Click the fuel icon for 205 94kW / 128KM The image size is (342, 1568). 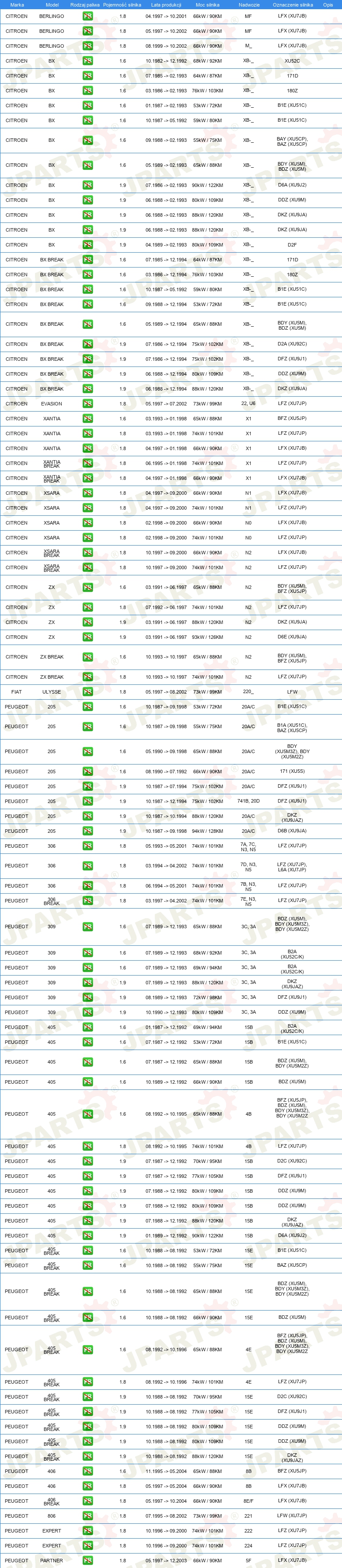click(x=87, y=831)
